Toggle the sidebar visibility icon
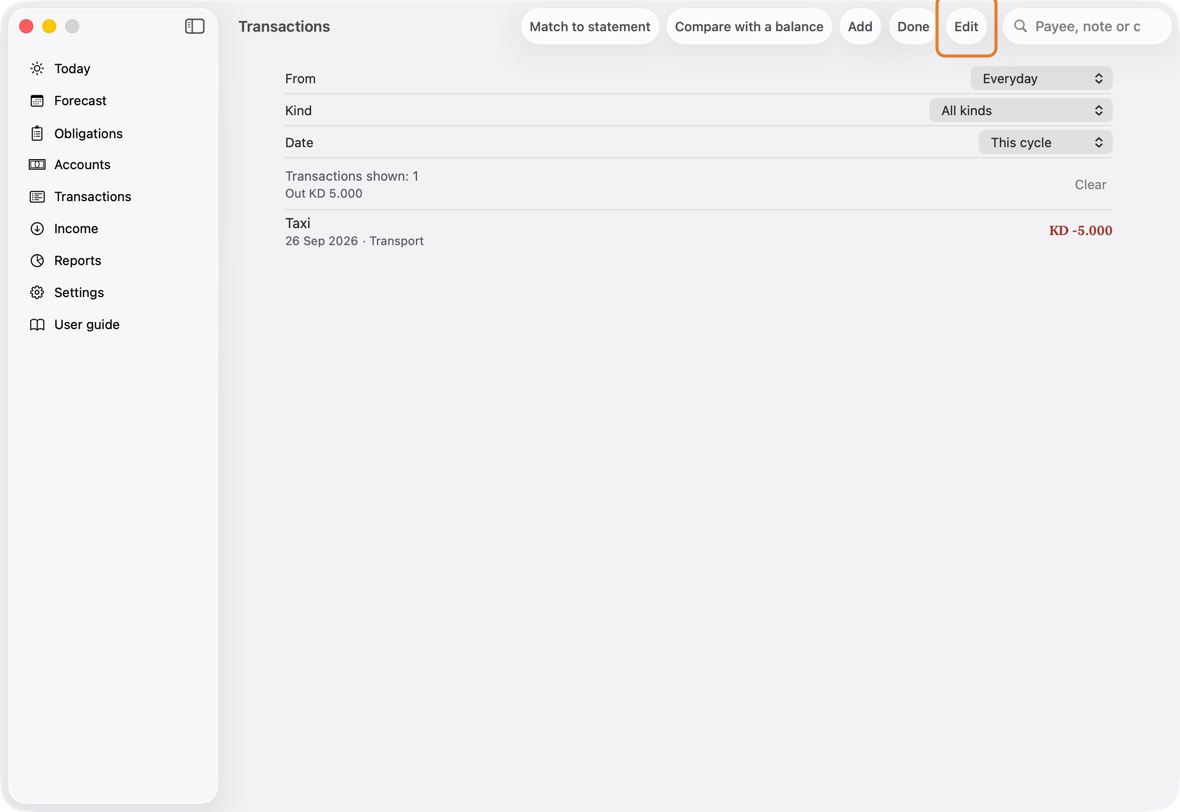Viewport: 1180px width, 812px height. (x=194, y=26)
